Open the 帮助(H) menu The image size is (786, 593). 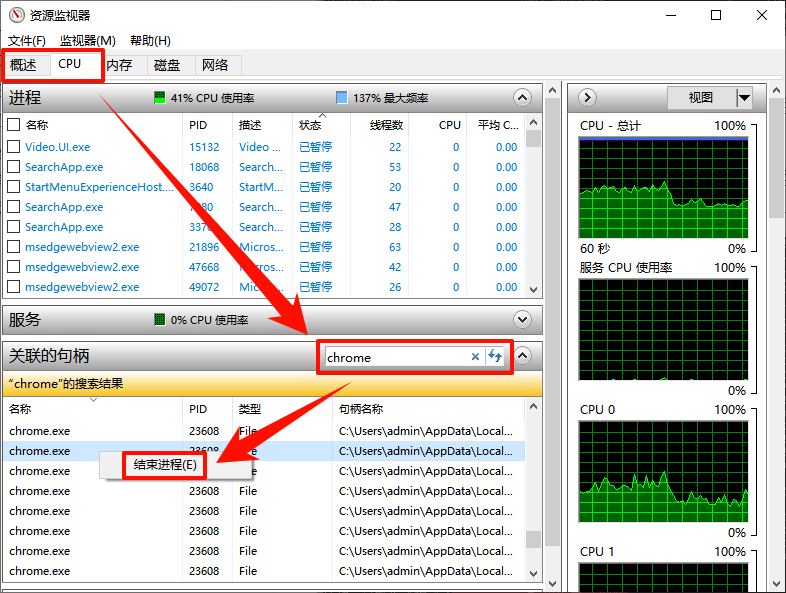pyautogui.click(x=150, y=41)
